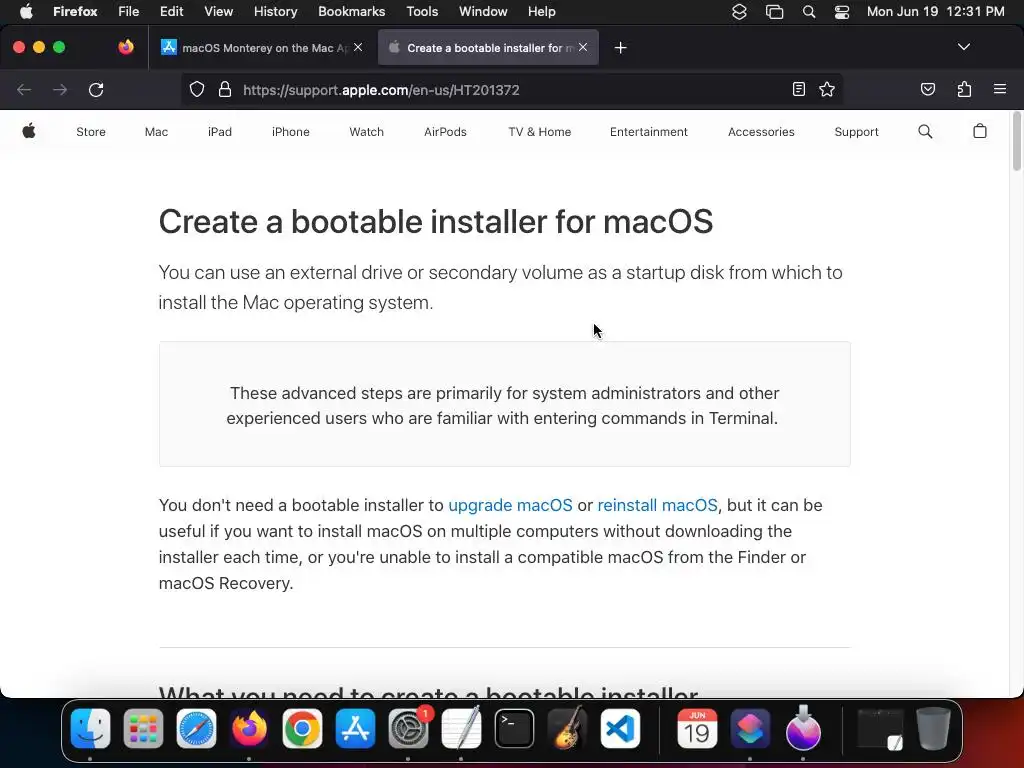Click the back arrow in Firefox toolbar
This screenshot has width=1024, height=768.
(x=24, y=89)
